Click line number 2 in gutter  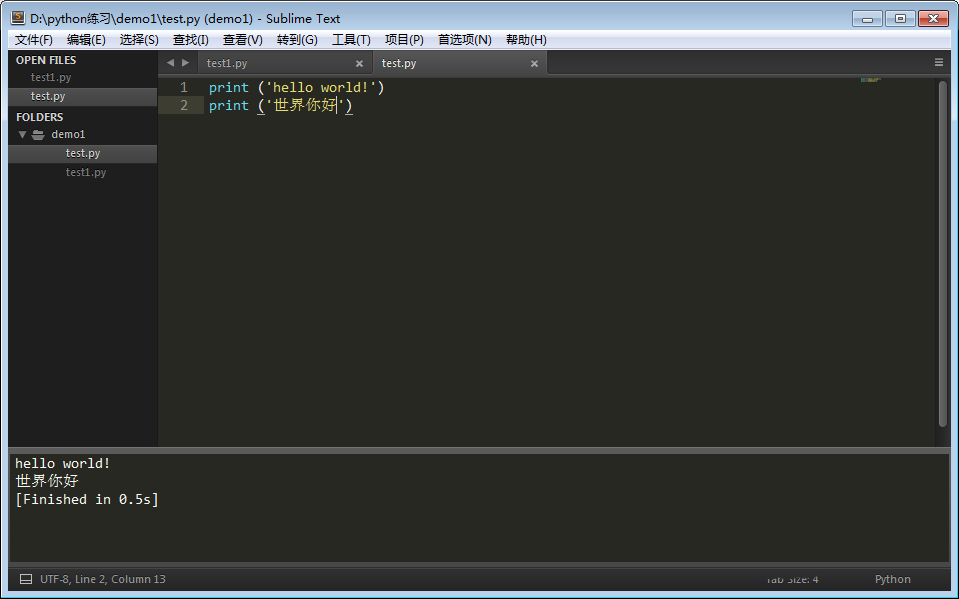point(183,105)
